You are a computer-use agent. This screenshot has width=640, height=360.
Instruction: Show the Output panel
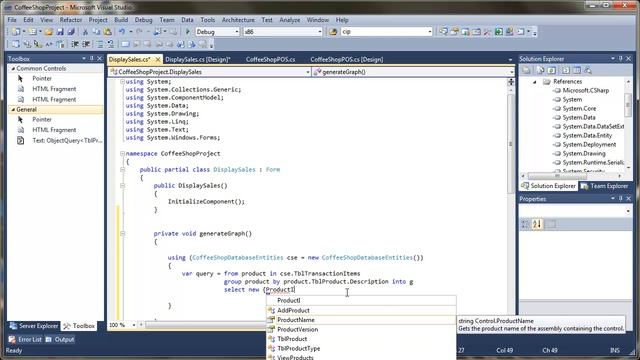coord(60,339)
